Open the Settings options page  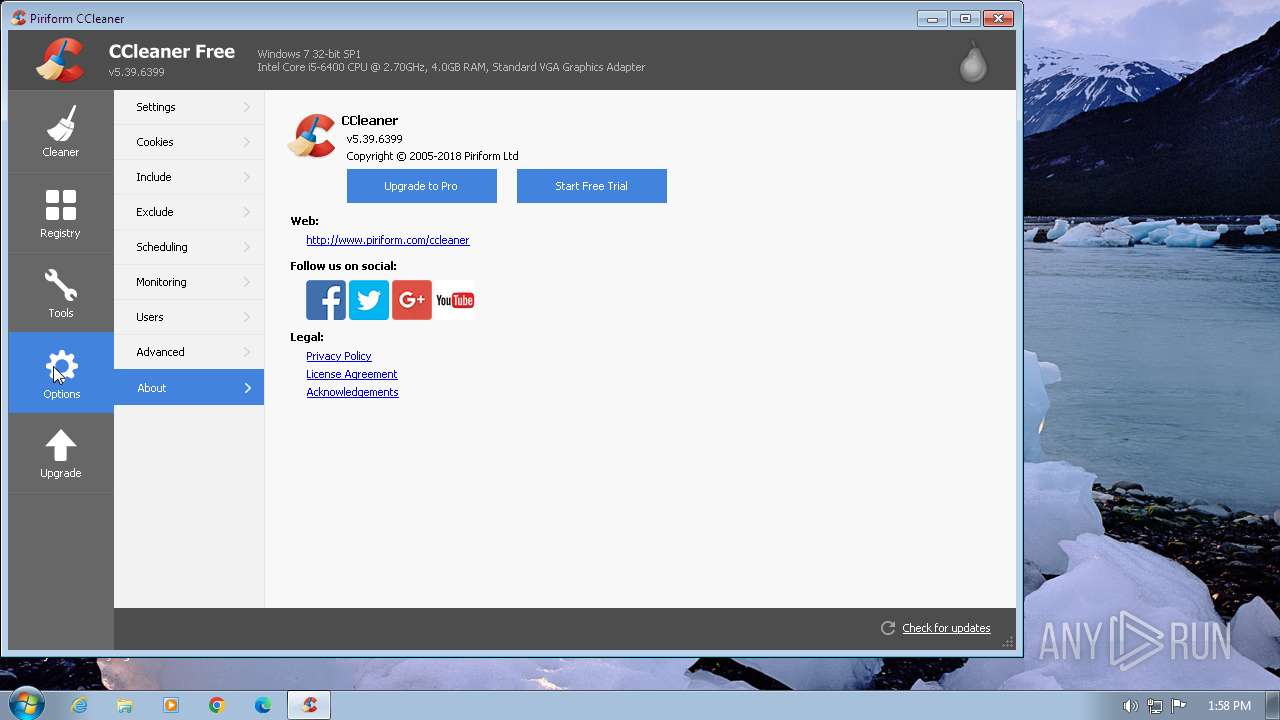(x=189, y=107)
